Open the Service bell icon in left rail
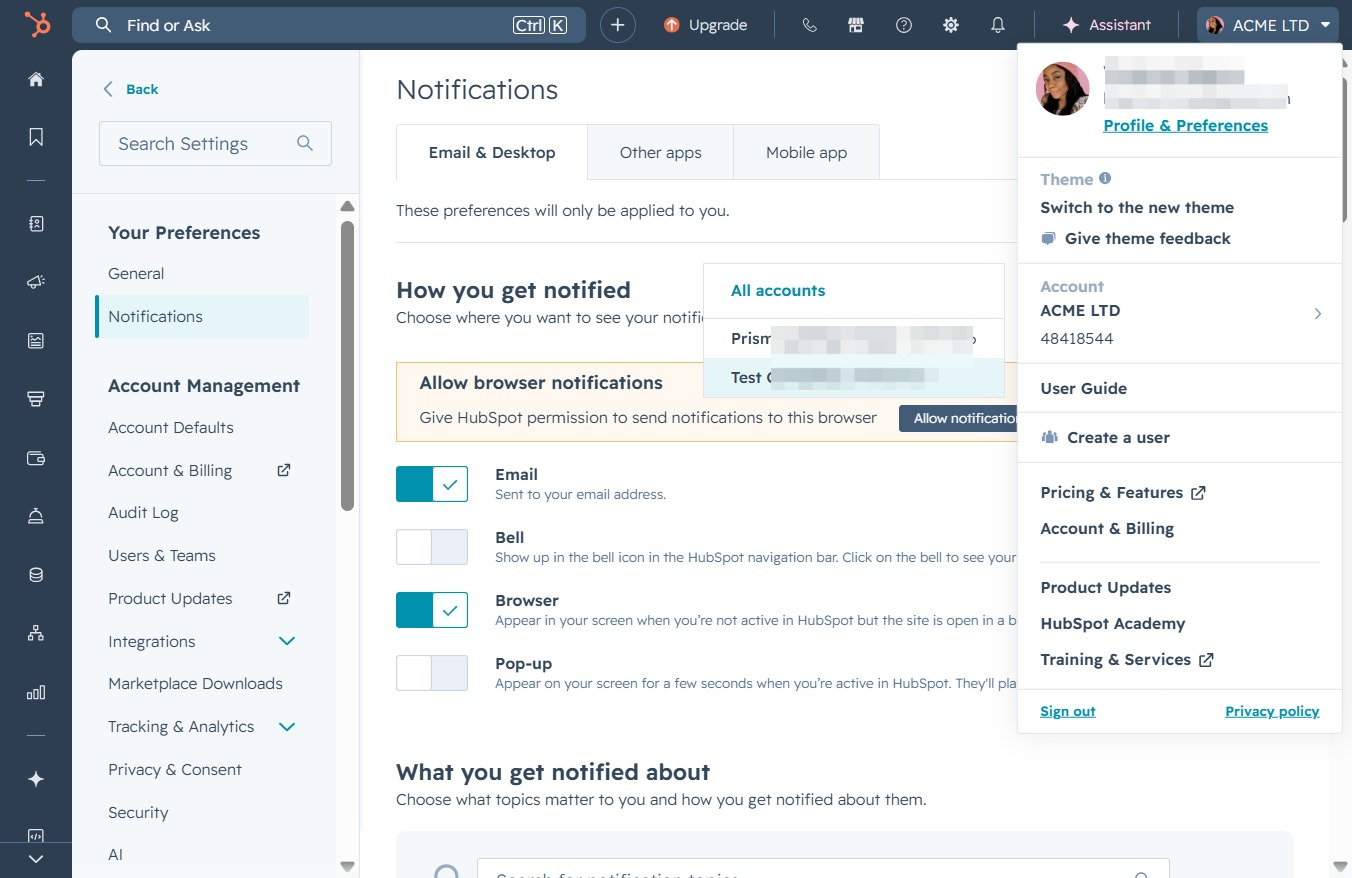The width and height of the screenshot is (1352, 878). pos(36,516)
